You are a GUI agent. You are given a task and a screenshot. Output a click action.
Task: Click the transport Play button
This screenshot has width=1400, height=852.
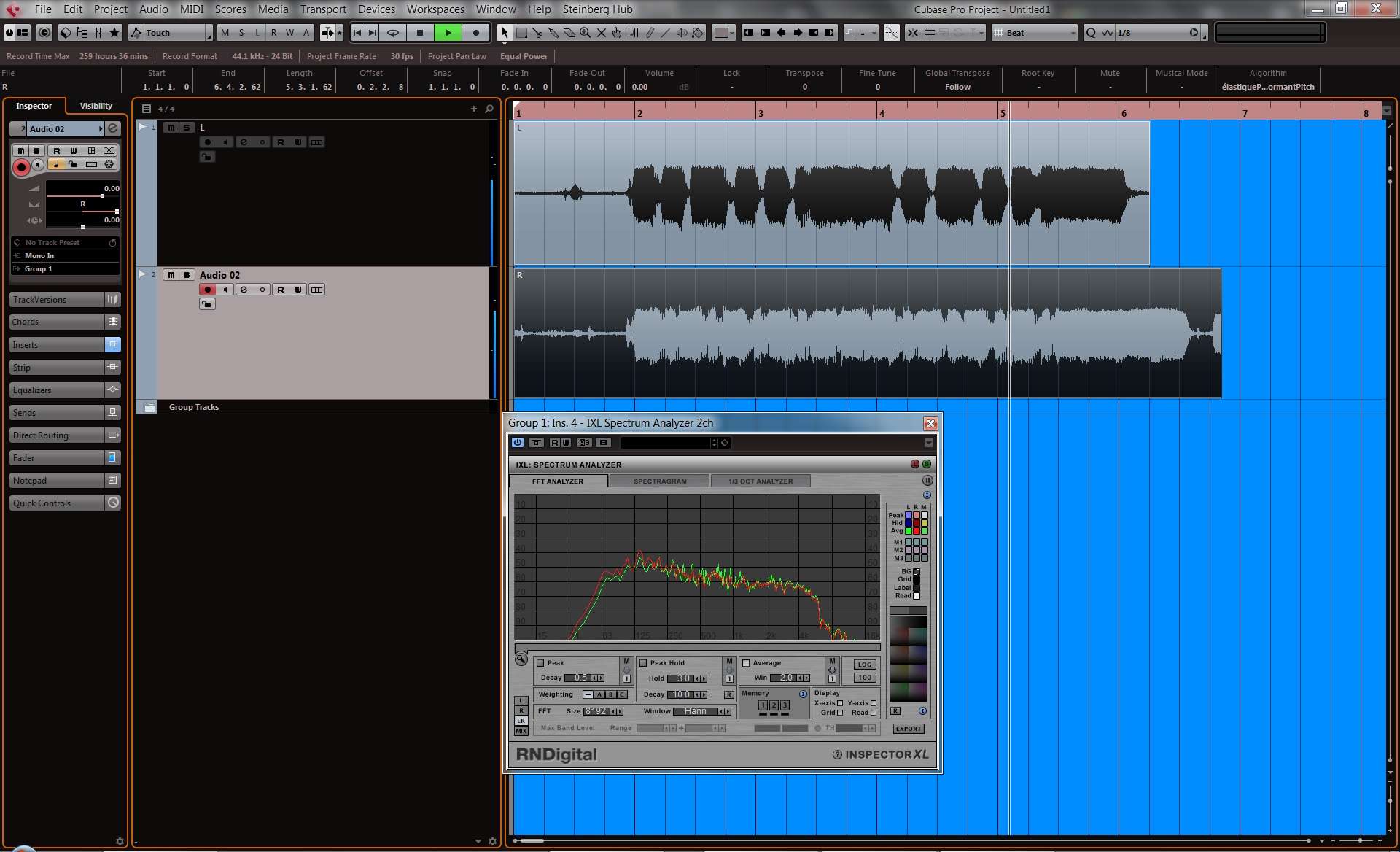tap(448, 33)
